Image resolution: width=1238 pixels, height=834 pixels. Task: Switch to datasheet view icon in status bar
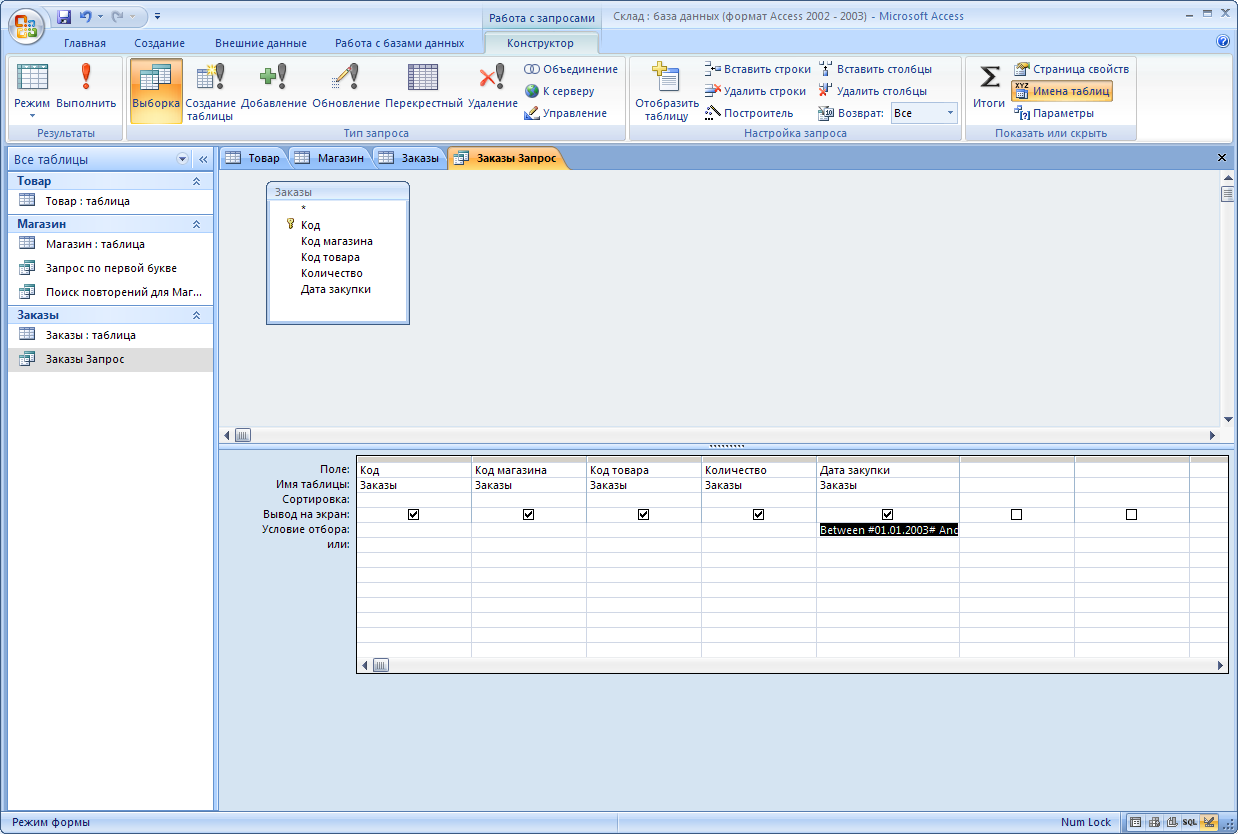(x=1136, y=822)
